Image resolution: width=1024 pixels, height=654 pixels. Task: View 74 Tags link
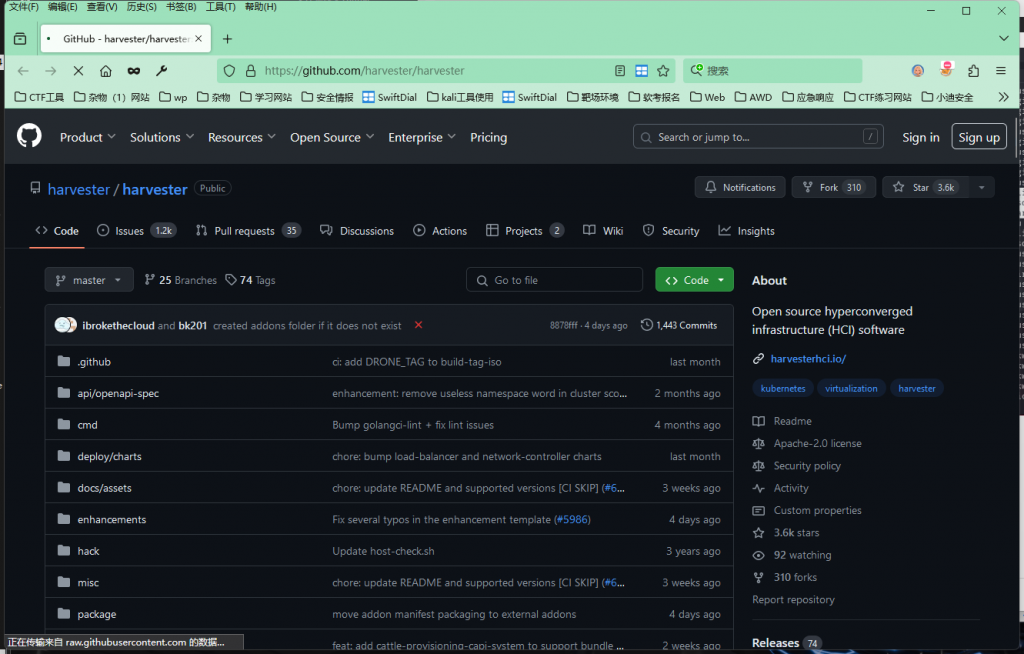point(251,280)
